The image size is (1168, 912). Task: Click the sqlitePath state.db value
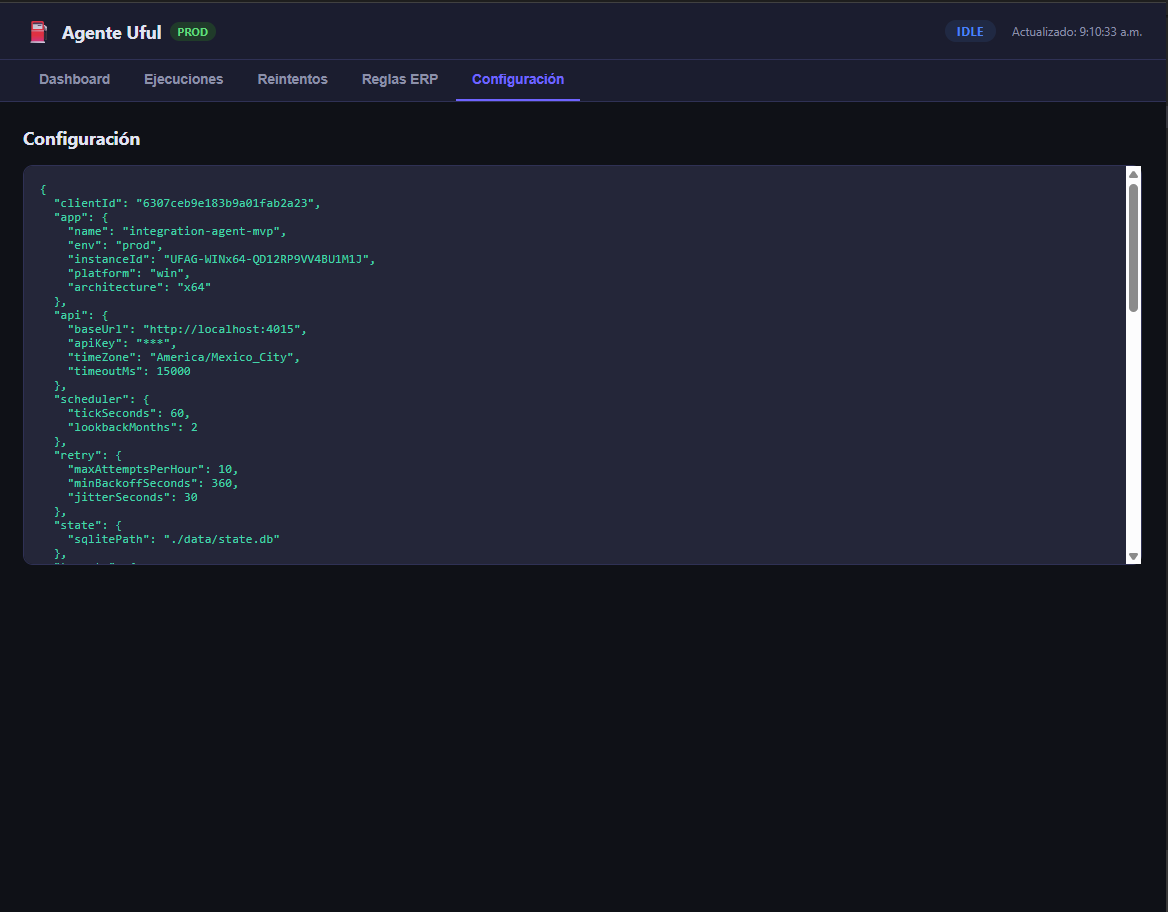click(221, 539)
